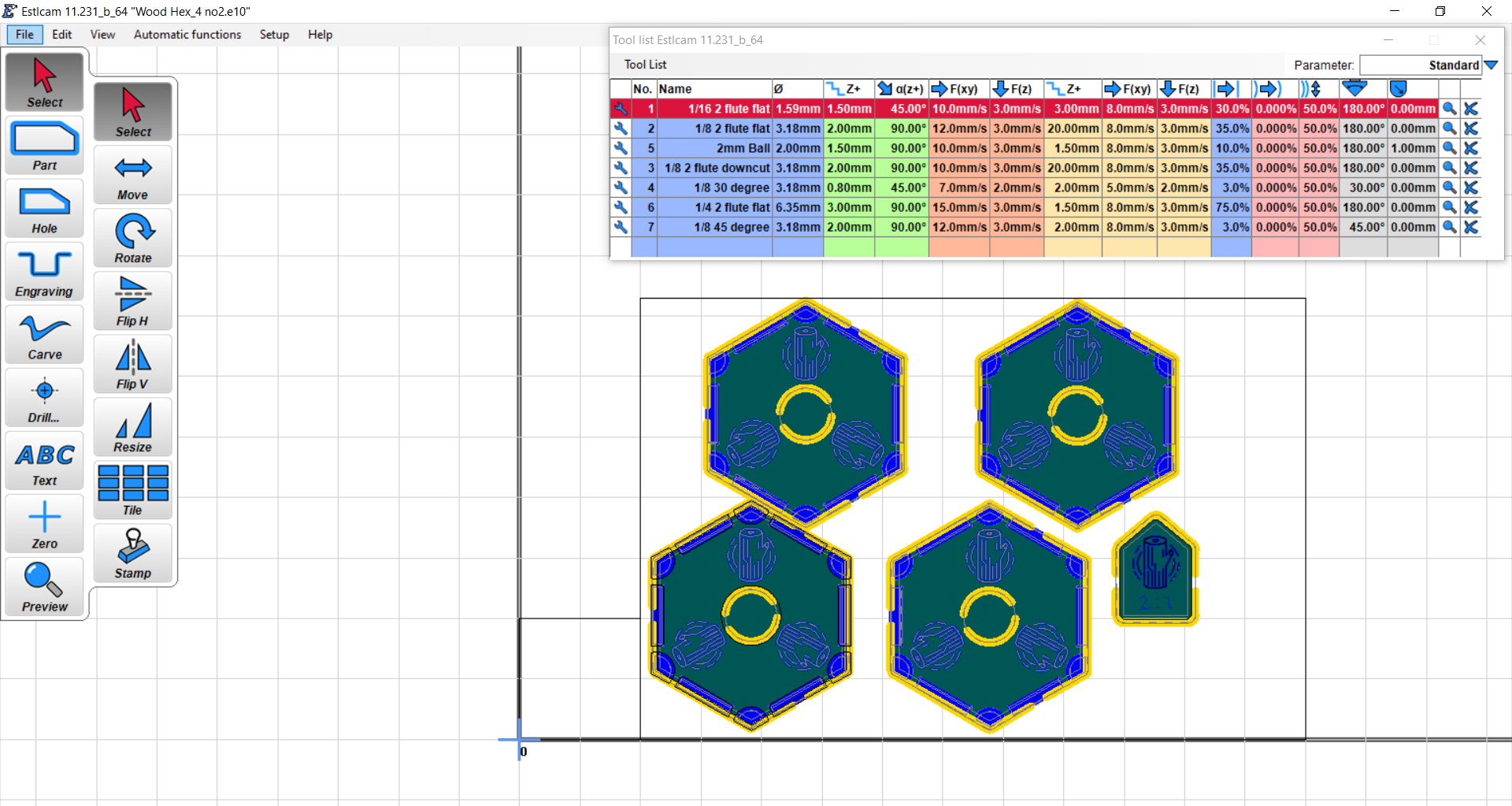Select the Carve tool

pos(45,335)
